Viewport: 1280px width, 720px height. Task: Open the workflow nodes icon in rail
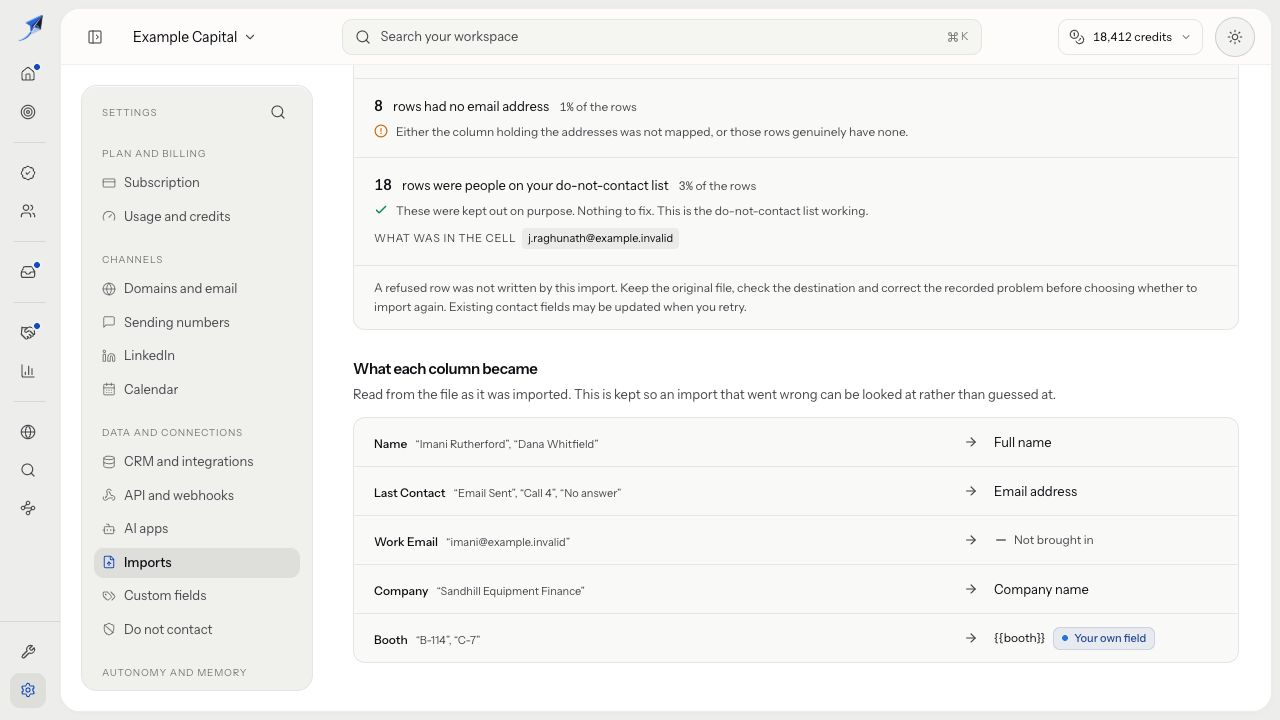tap(28, 508)
